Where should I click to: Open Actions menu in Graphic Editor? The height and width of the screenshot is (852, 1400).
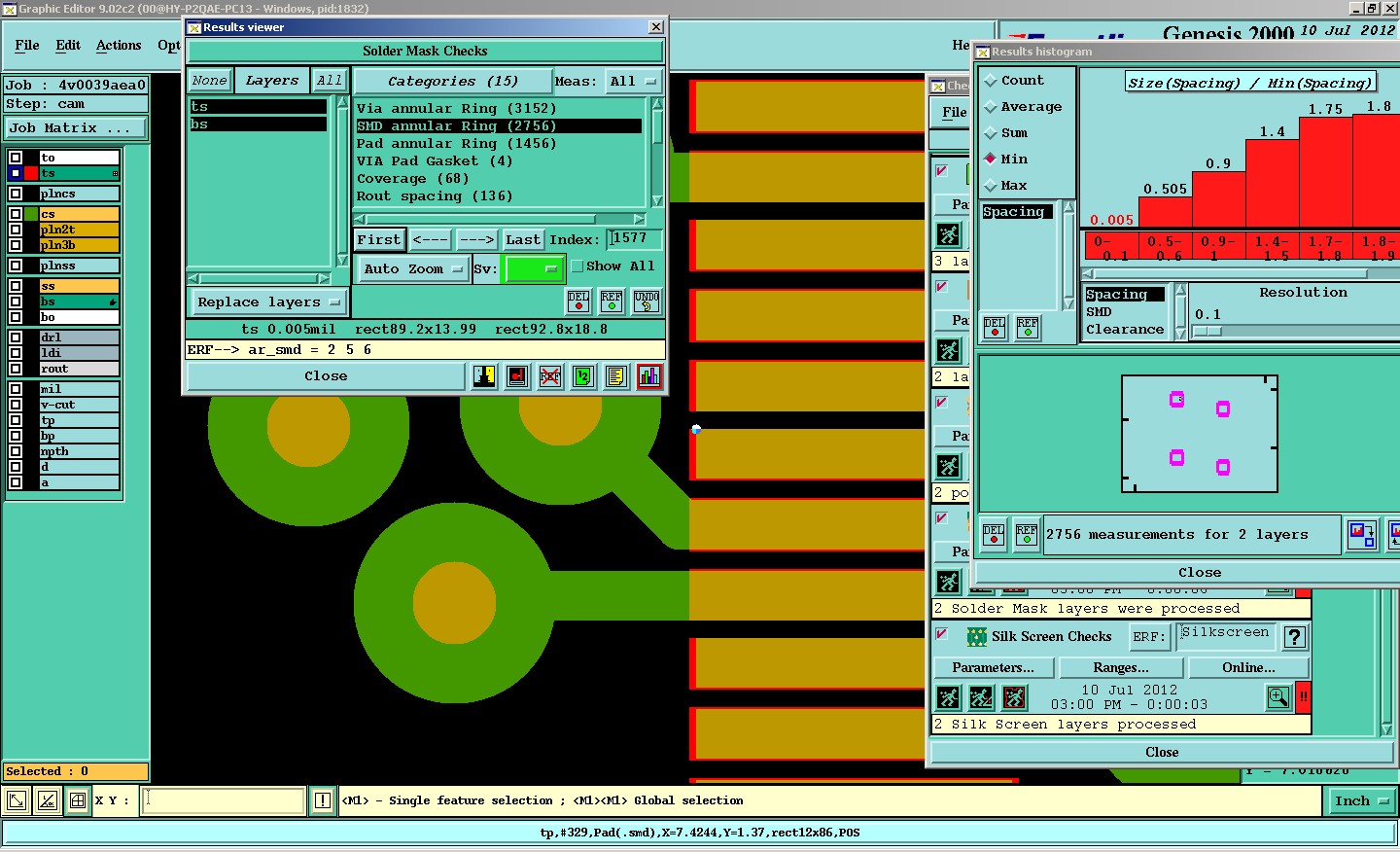(x=119, y=46)
